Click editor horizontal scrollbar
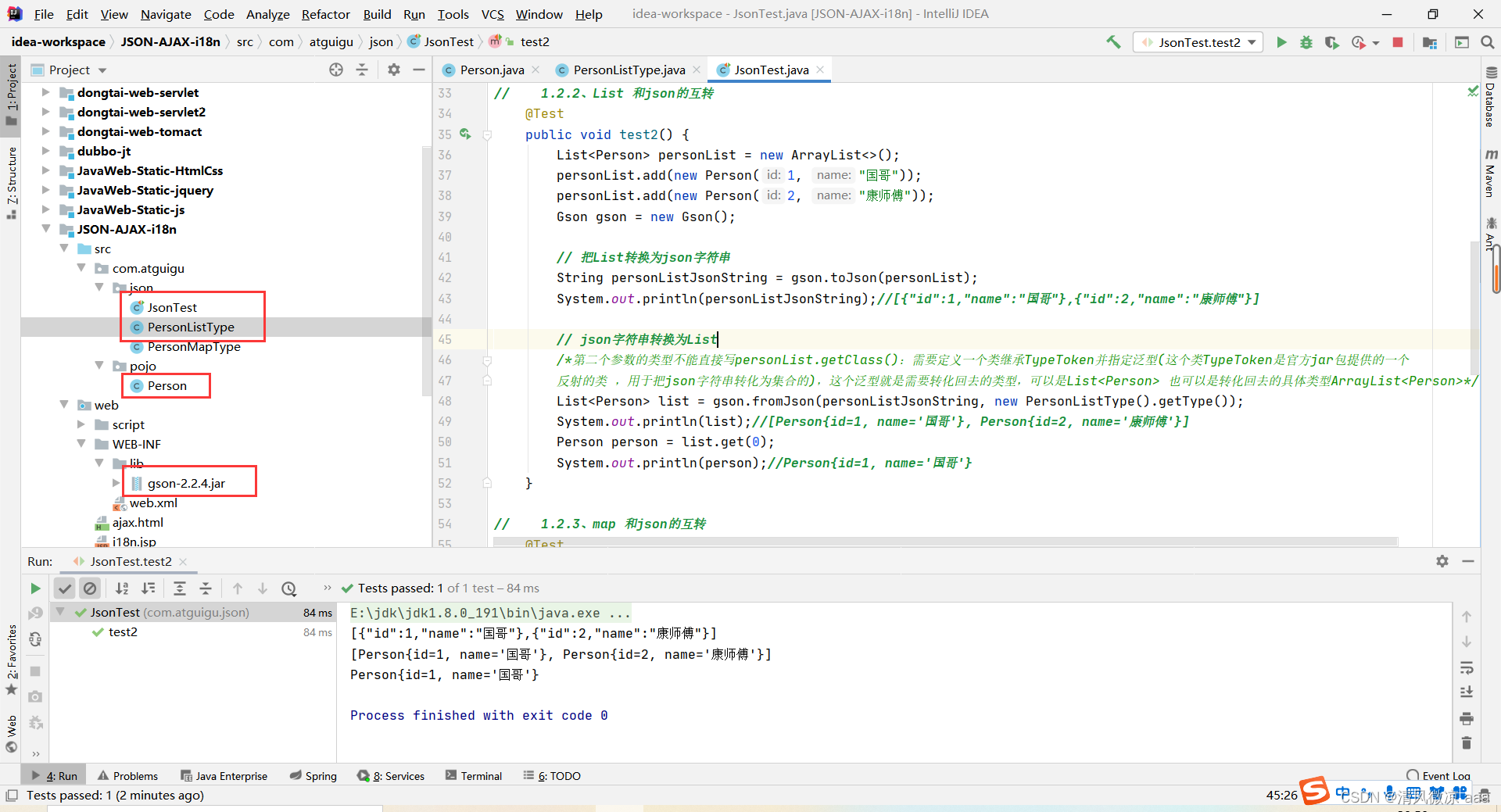The height and width of the screenshot is (812, 1501). [946, 541]
